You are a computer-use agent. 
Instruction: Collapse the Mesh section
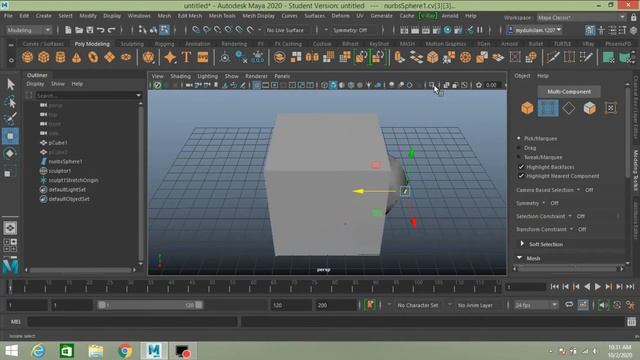(520, 258)
